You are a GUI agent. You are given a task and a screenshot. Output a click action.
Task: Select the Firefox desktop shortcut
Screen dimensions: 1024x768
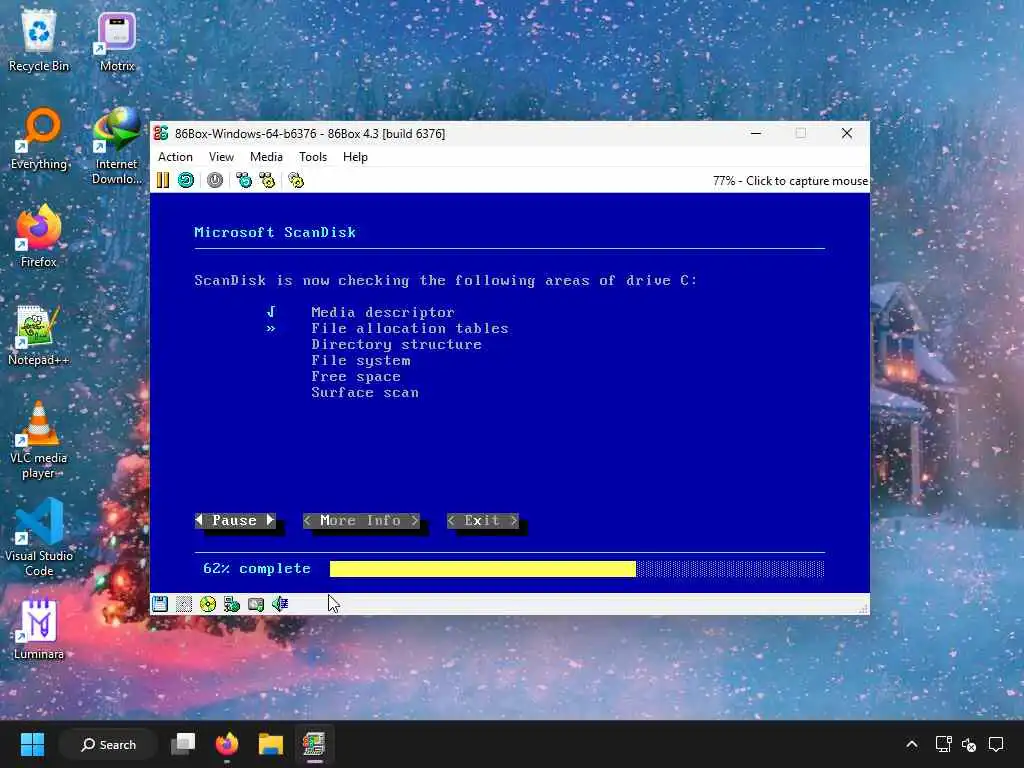[x=39, y=236]
